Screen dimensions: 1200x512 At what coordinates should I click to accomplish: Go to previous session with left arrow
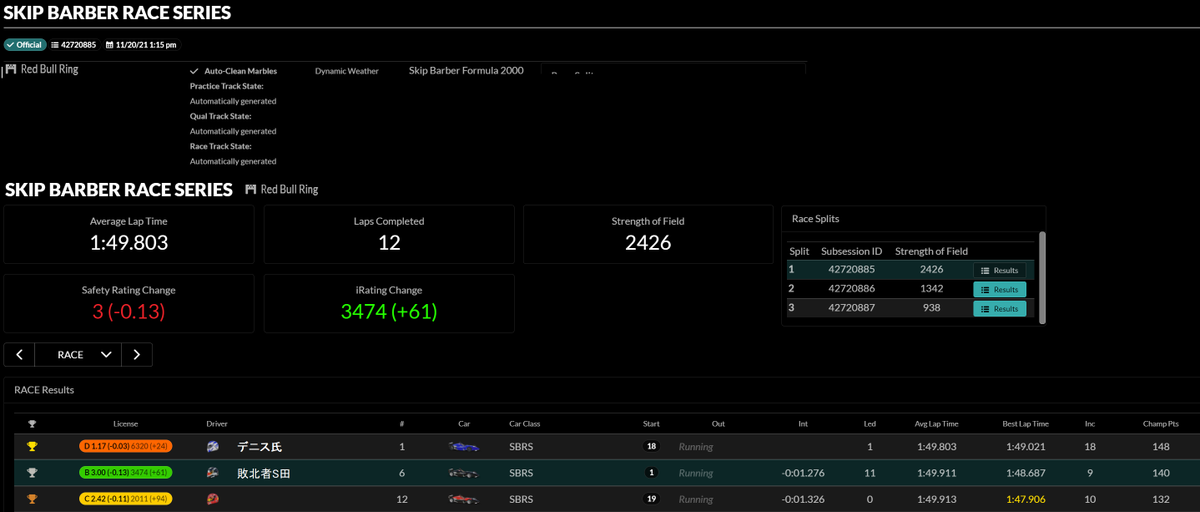click(x=19, y=354)
